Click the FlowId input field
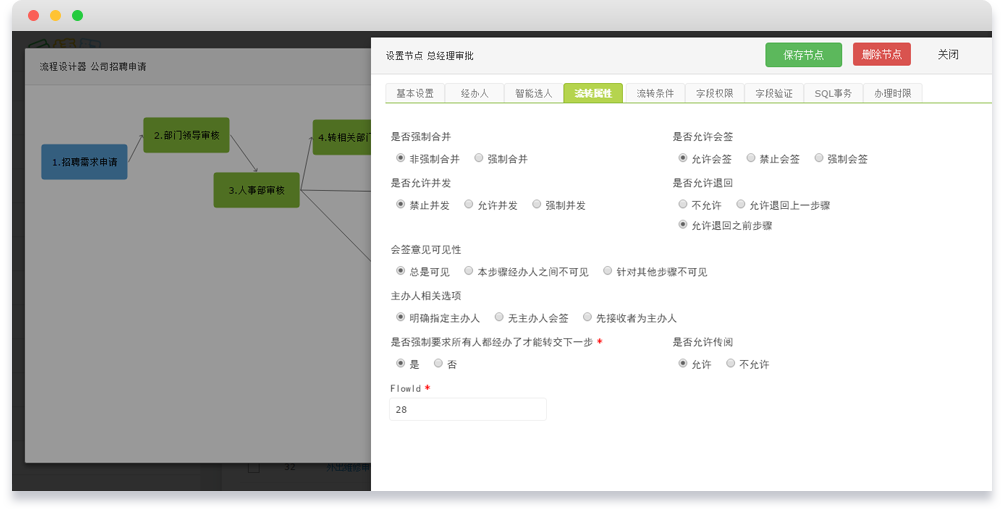 (x=467, y=409)
